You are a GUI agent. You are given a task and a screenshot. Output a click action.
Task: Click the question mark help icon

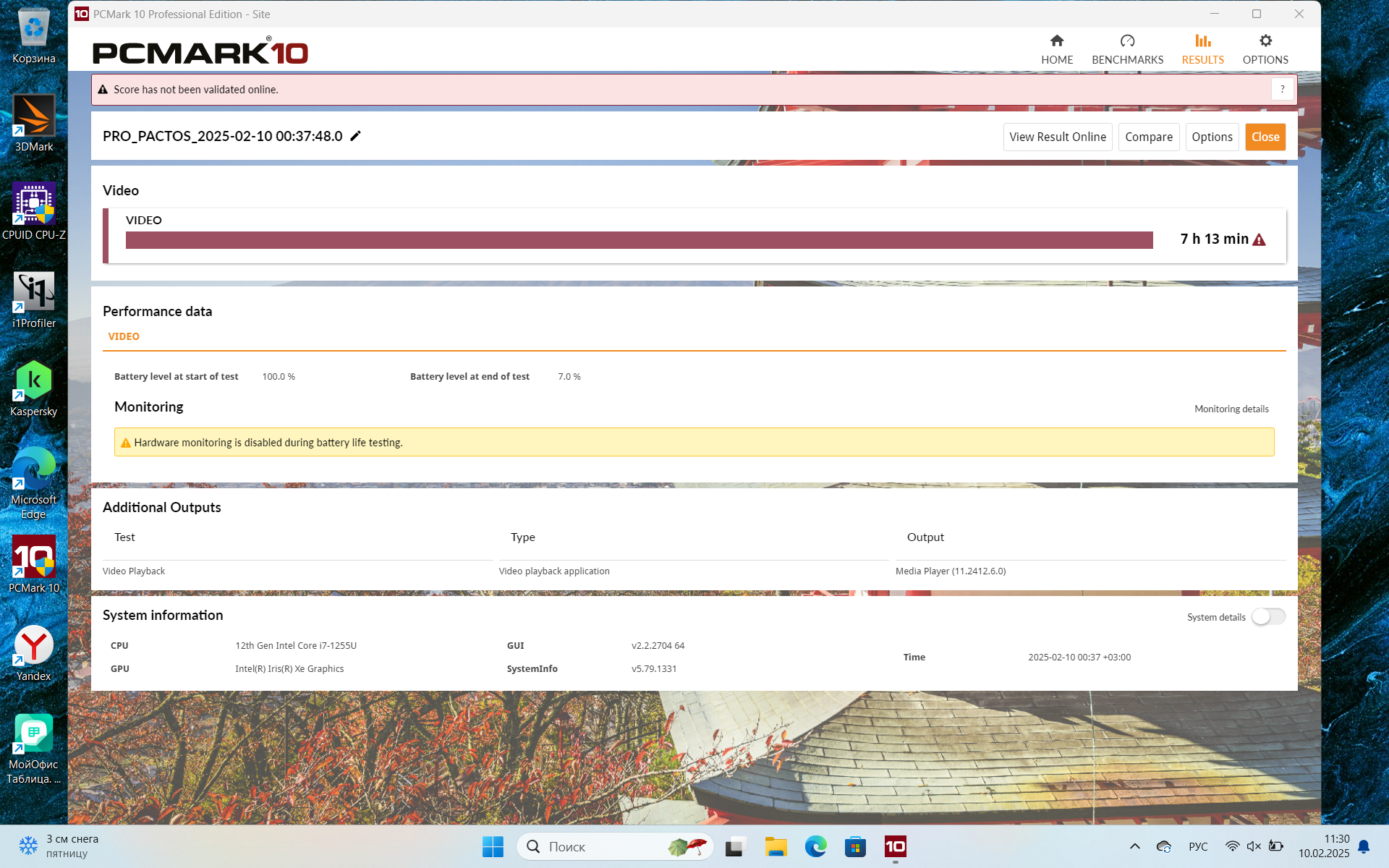pos(1282,90)
